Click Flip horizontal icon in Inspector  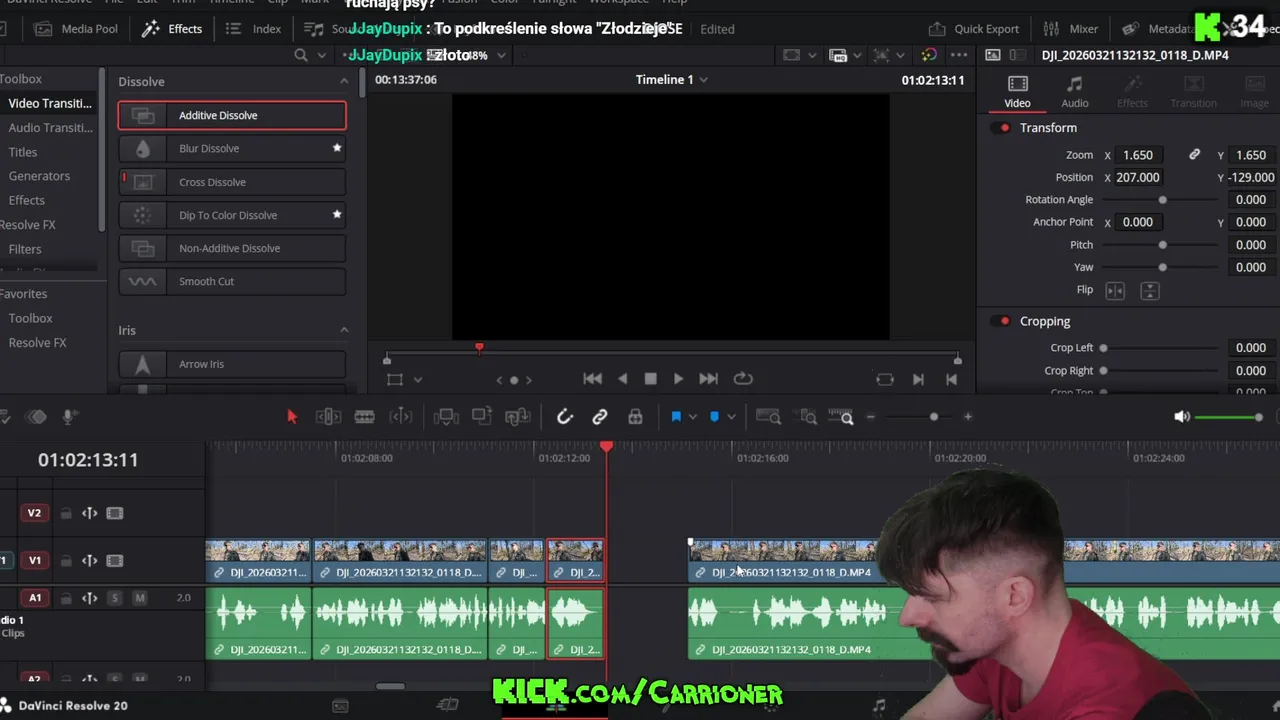1115,291
